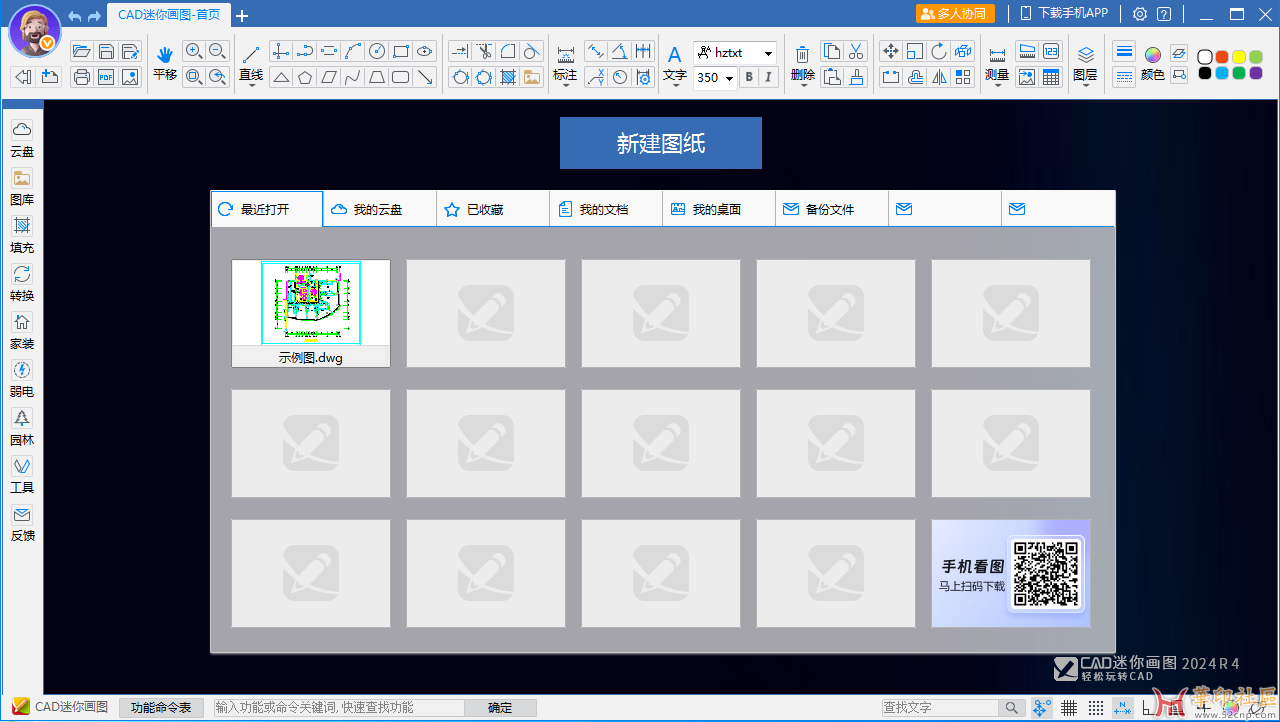
Task: Switch to My Desktop (我的桌面) tab
Action: click(719, 209)
